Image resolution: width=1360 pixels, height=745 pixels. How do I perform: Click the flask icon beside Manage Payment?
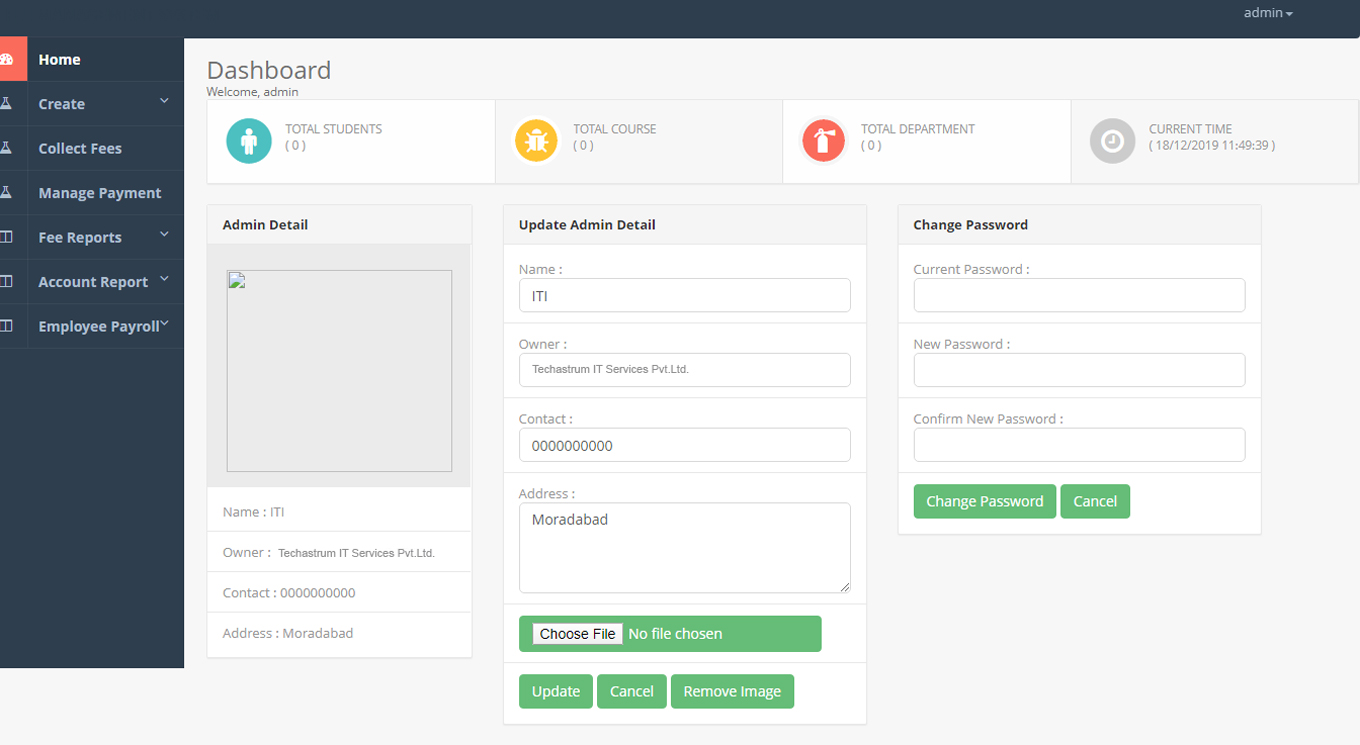coord(6,192)
